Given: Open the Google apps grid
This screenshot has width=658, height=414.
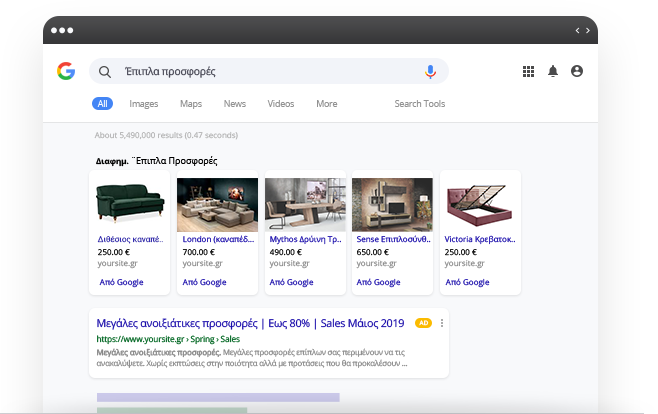Looking at the screenshot, I should (x=529, y=72).
